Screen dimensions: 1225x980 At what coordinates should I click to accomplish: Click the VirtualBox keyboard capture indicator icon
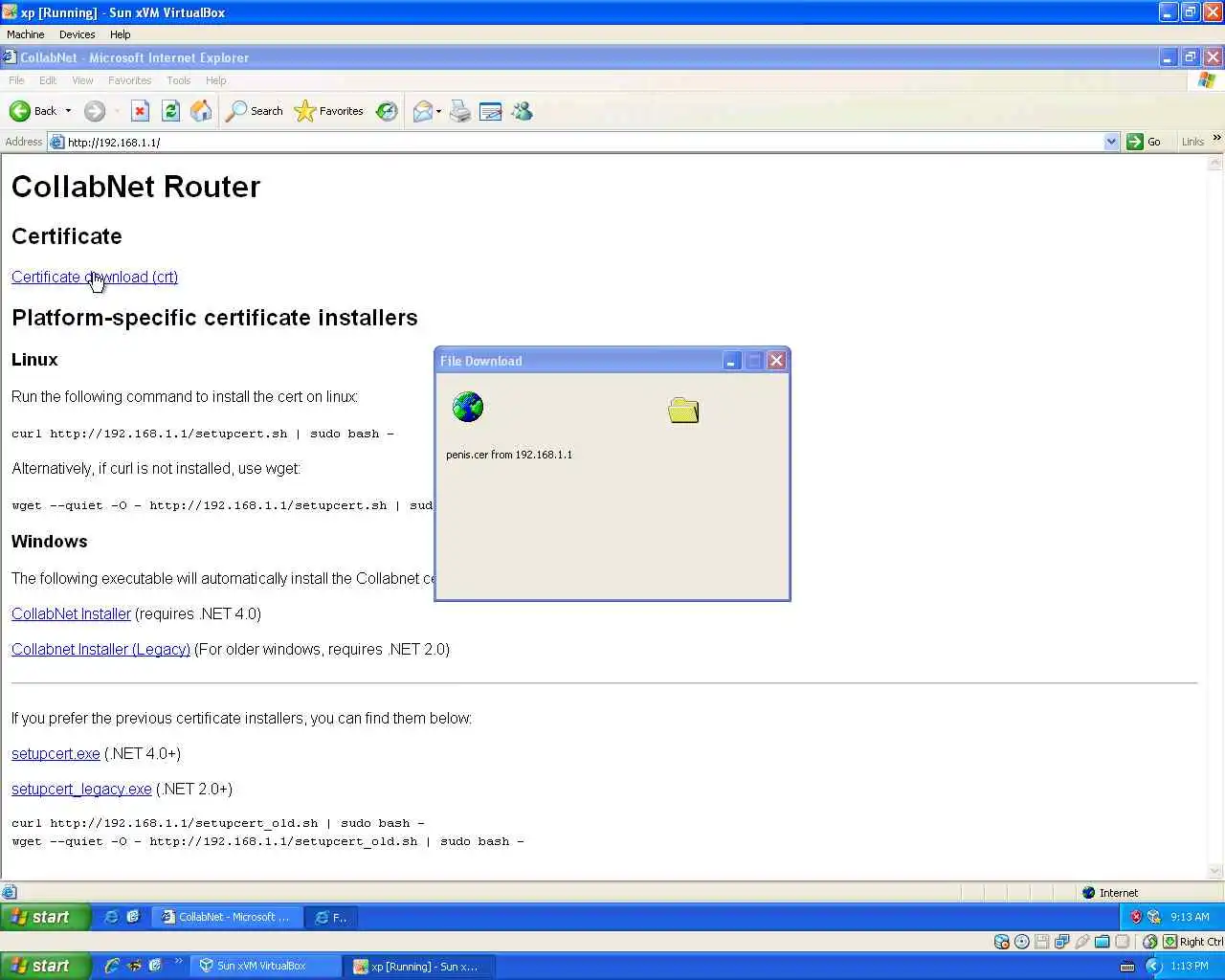(x=1169, y=942)
